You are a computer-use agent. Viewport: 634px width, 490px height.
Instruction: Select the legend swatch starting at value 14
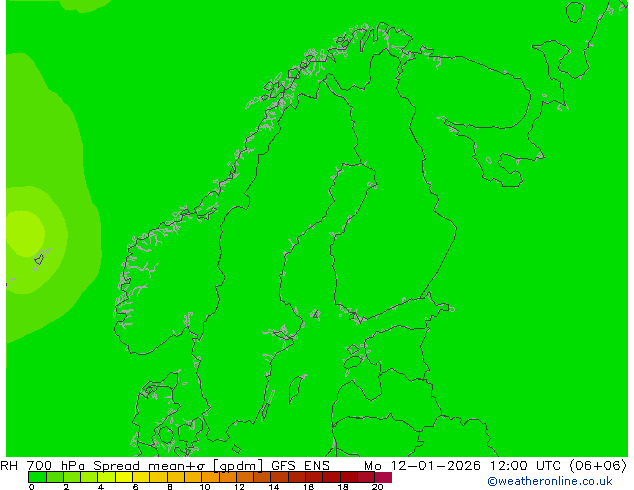[279, 477]
